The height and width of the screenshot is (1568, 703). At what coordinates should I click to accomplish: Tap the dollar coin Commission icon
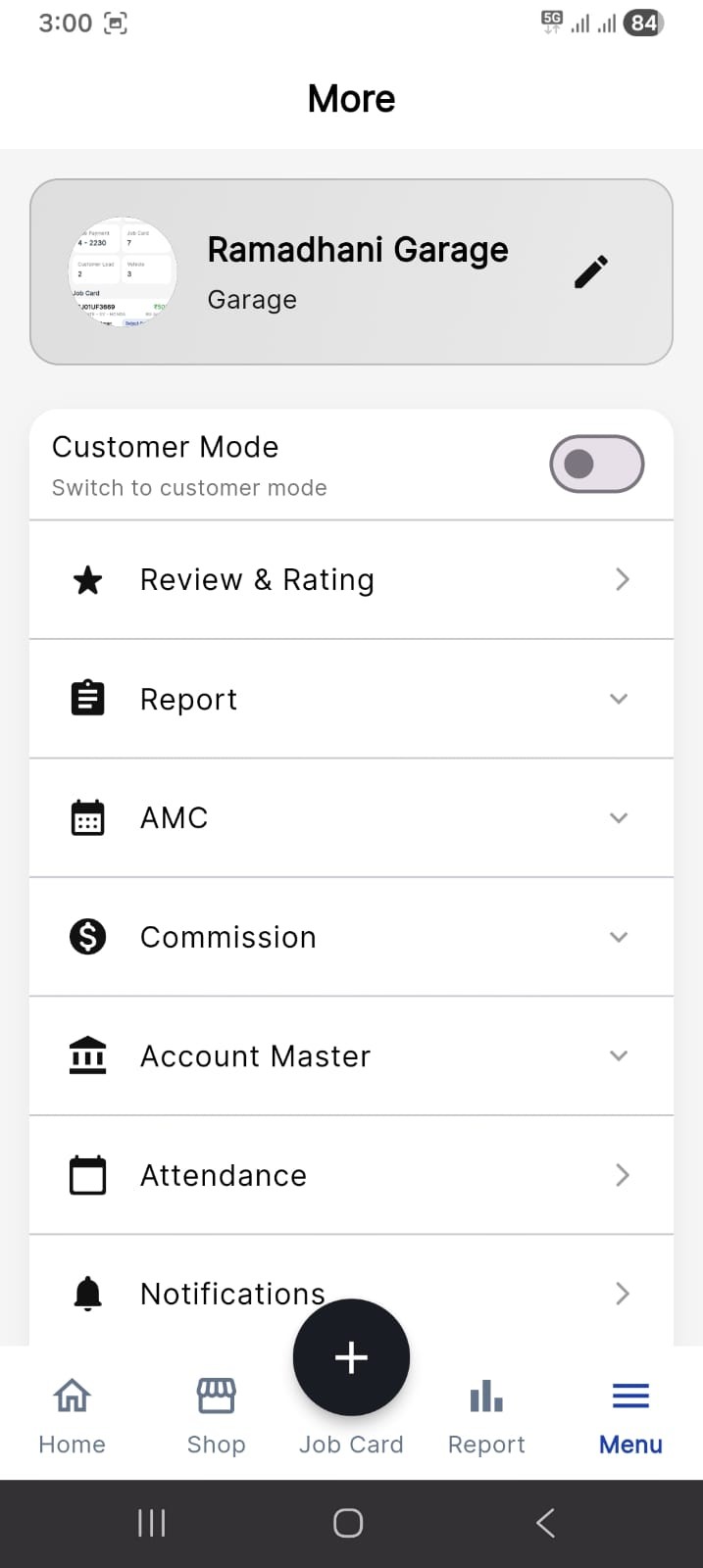(88, 937)
